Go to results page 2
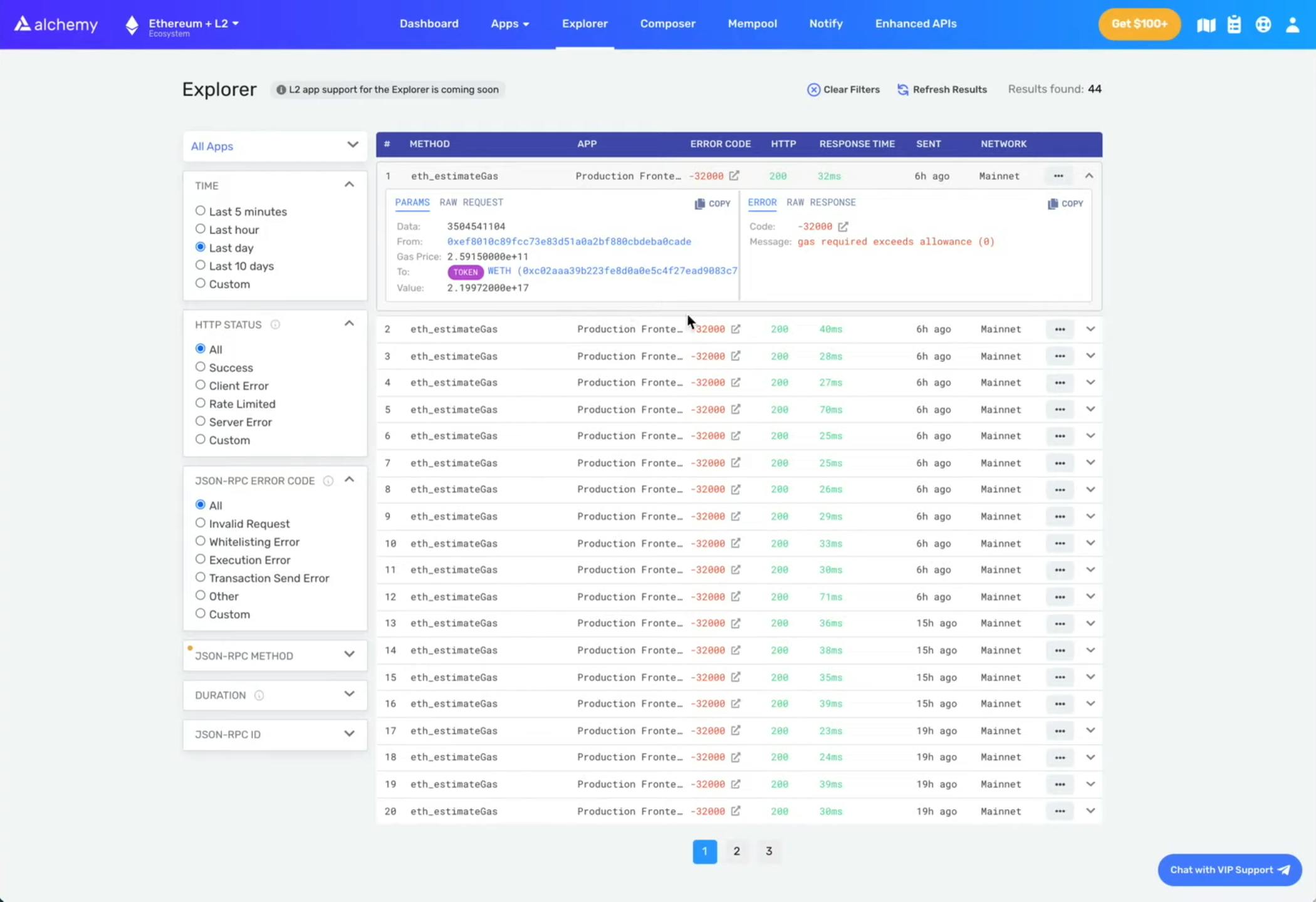The width and height of the screenshot is (1316, 902). click(736, 851)
